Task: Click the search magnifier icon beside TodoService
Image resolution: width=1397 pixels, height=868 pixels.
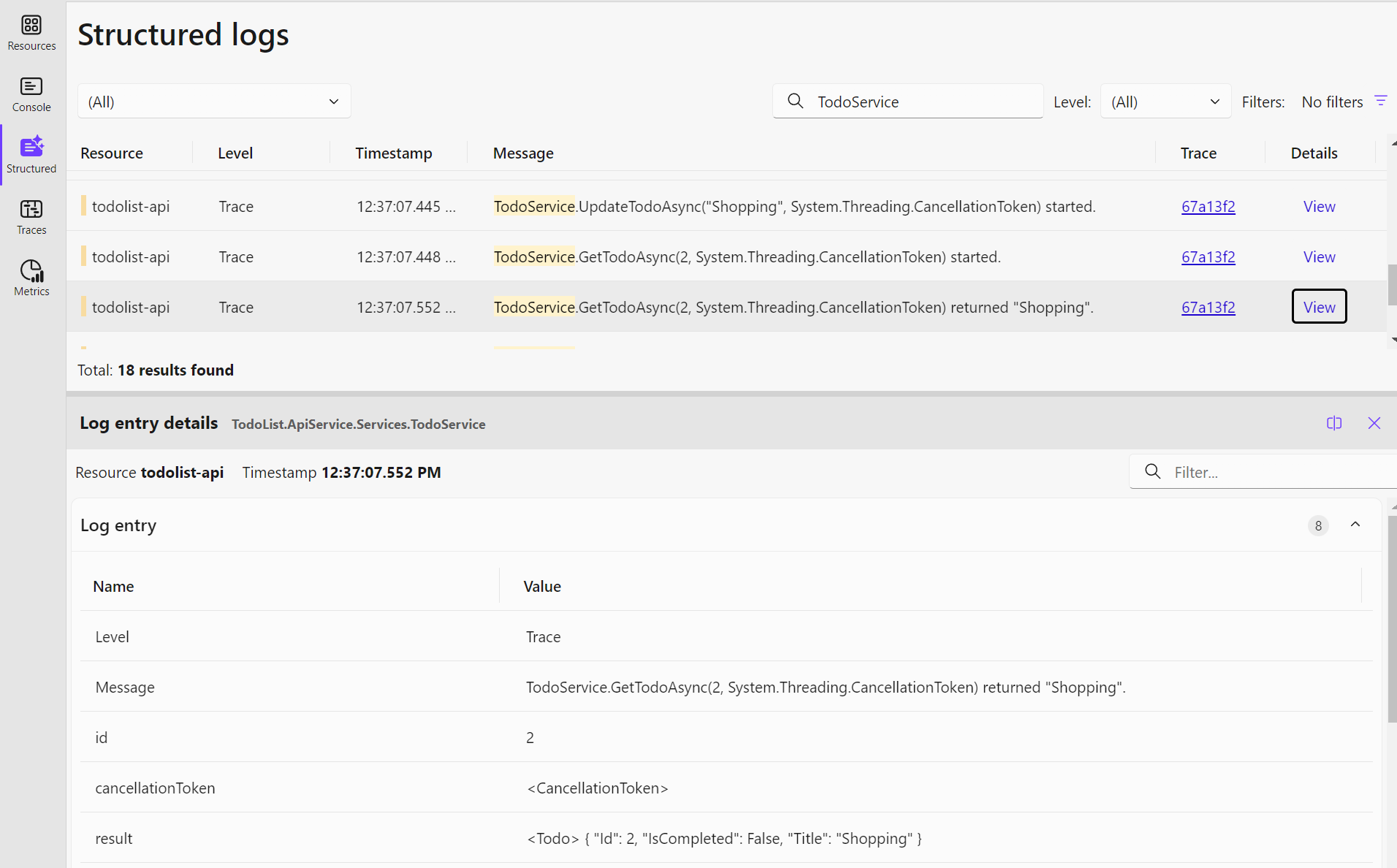Action: coord(796,101)
